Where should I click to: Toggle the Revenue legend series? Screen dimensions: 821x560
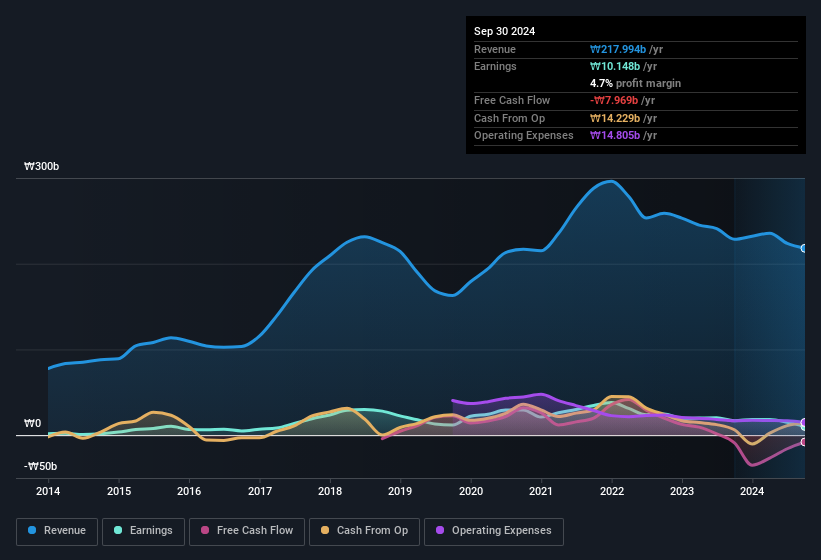coord(57,531)
